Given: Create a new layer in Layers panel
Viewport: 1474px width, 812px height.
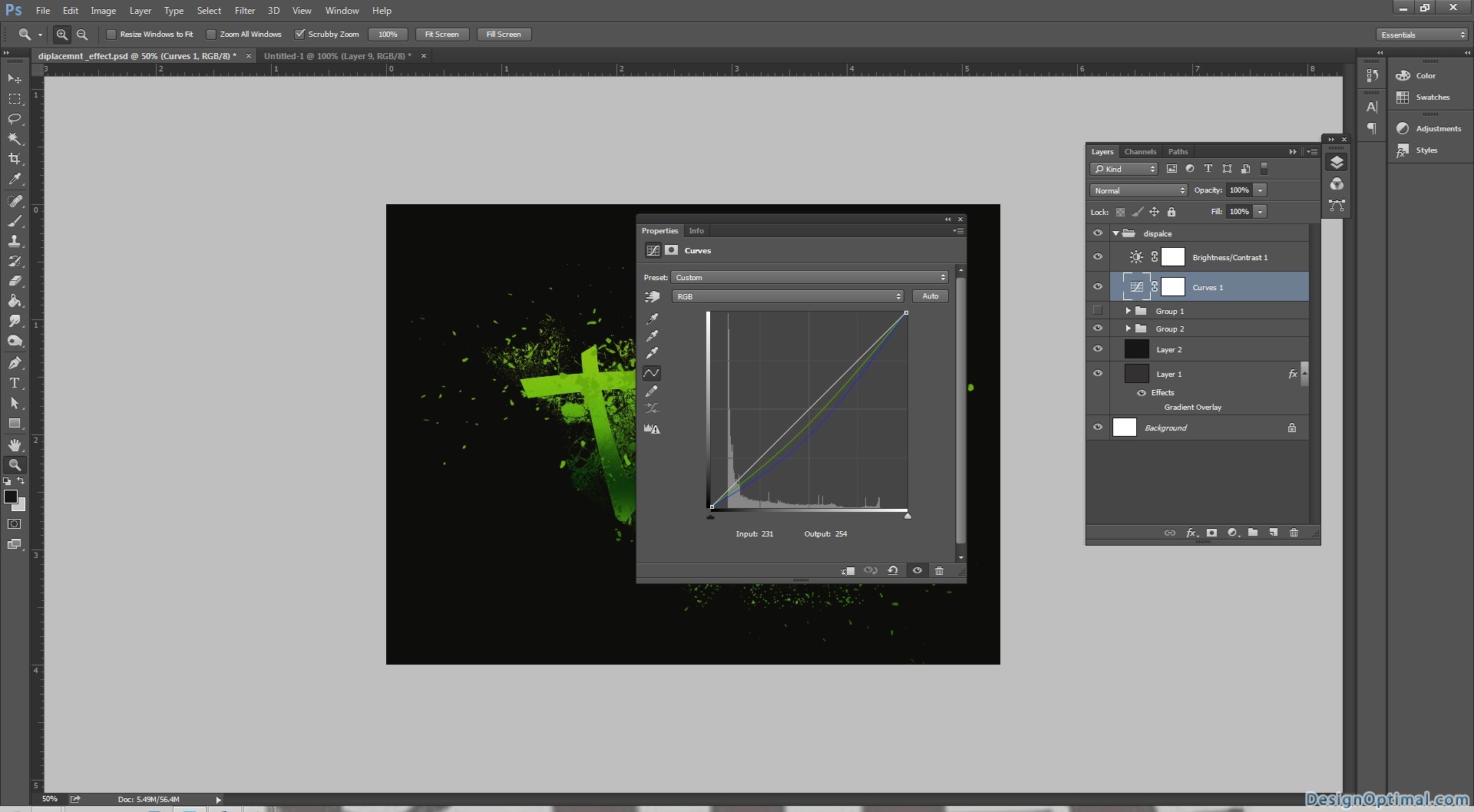Looking at the screenshot, I should pos(1273,533).
